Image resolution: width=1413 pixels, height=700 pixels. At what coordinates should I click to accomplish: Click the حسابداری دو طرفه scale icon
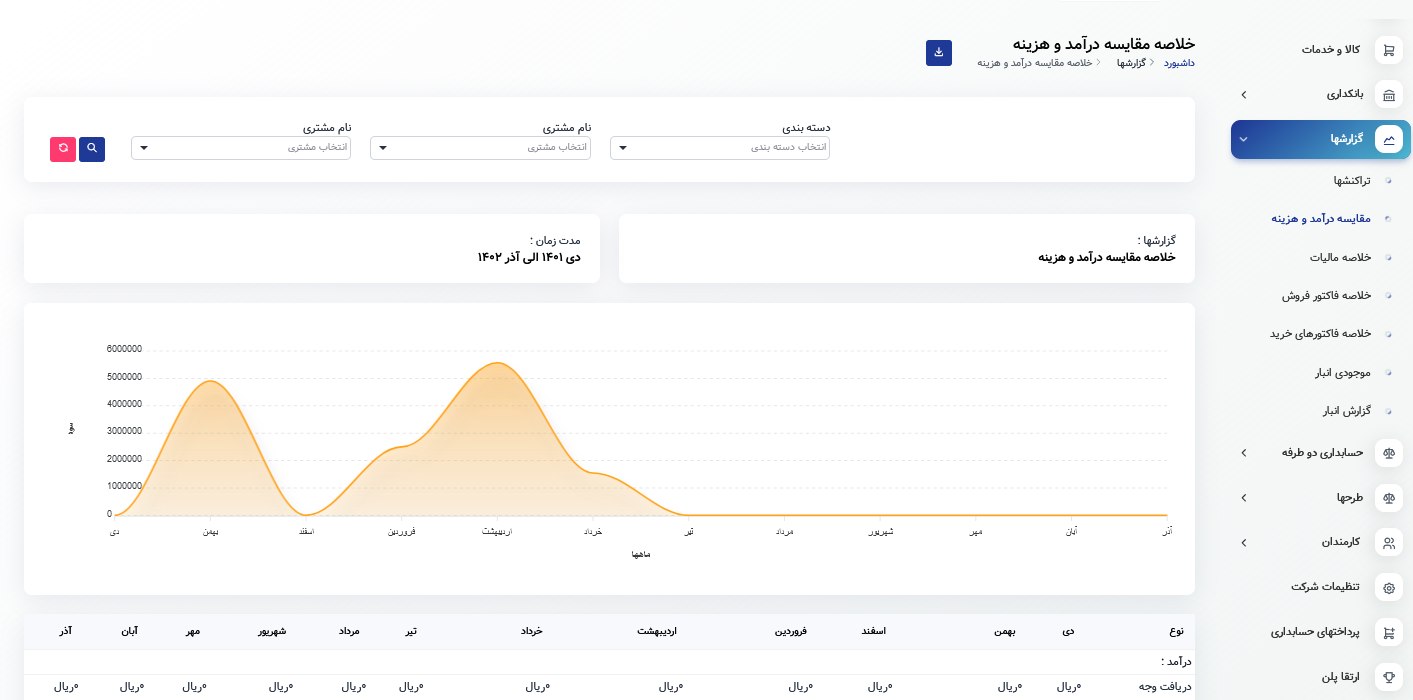[x=1388, y=453]
